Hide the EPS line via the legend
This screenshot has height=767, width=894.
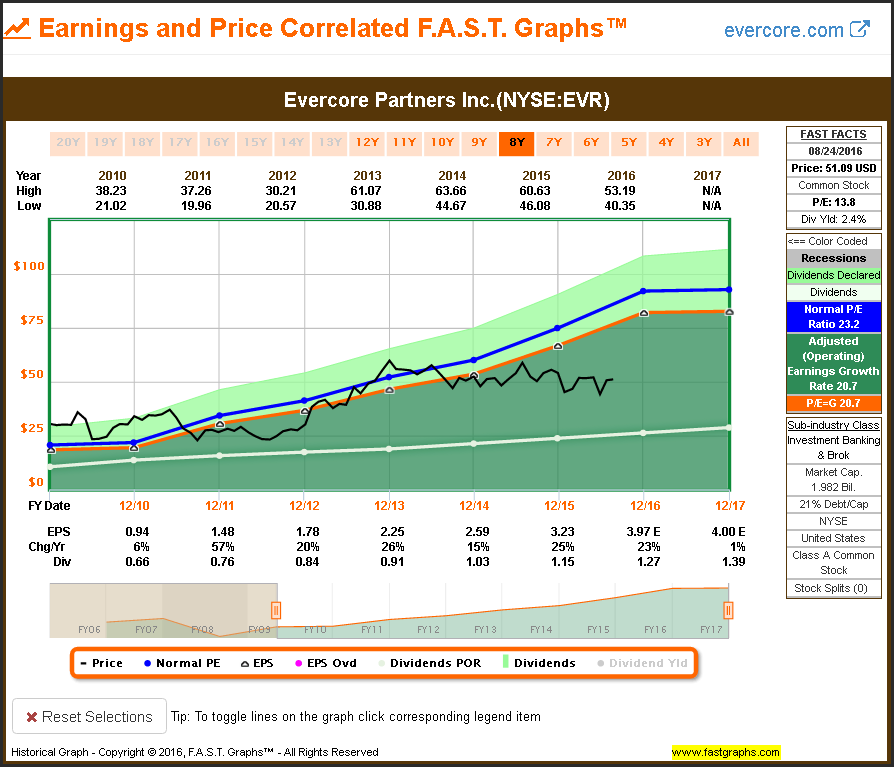256,663
